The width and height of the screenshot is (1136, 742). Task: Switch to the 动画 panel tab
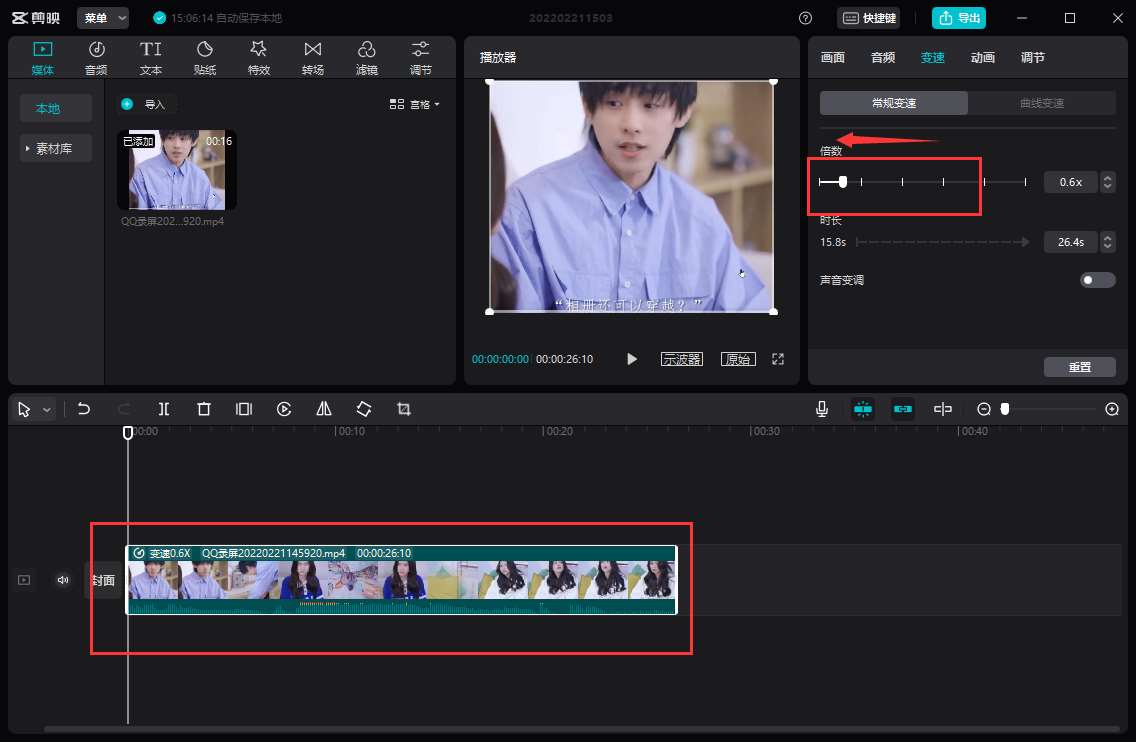pyautogui.click(x=982, y=57)
